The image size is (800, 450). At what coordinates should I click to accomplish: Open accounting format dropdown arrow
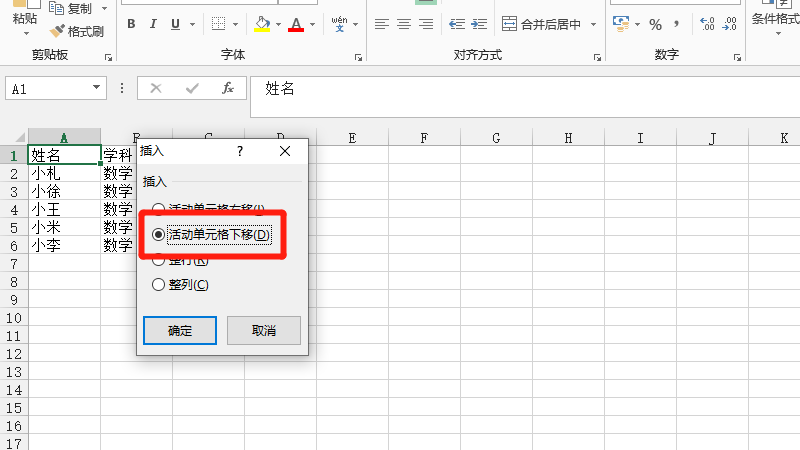(638, 24)
